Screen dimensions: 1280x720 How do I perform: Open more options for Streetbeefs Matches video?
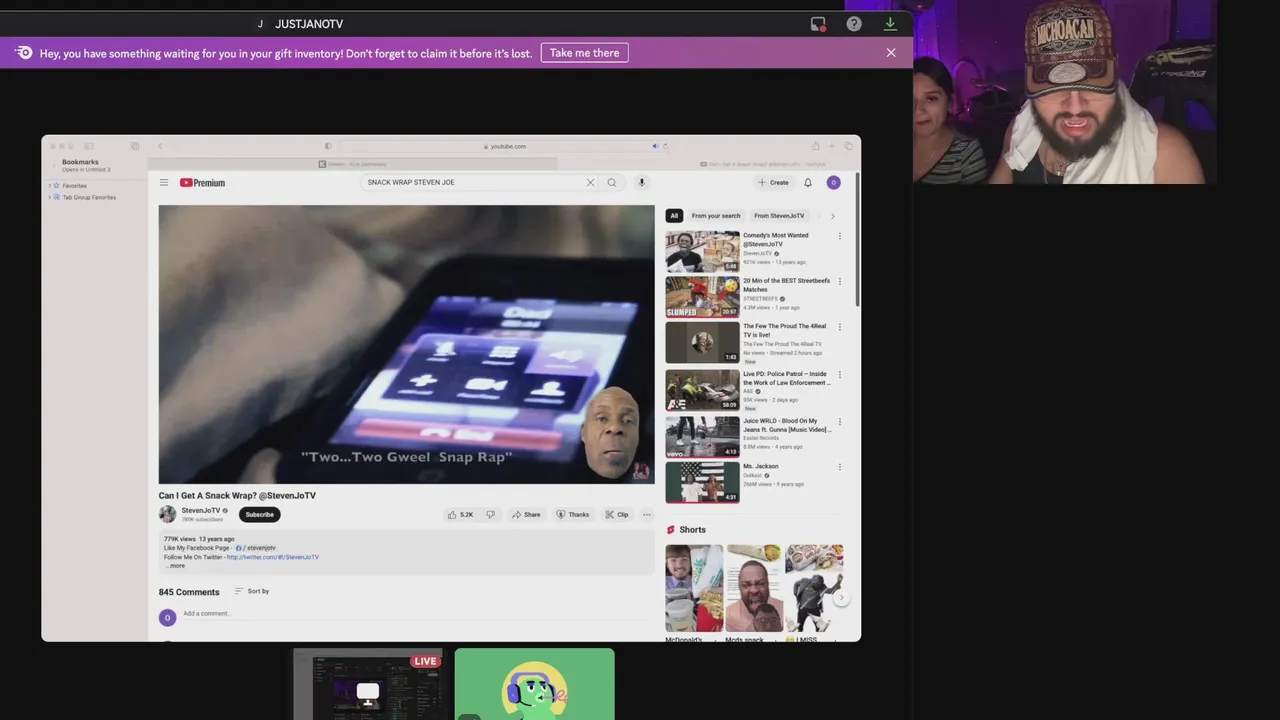(x=839, y=282)
